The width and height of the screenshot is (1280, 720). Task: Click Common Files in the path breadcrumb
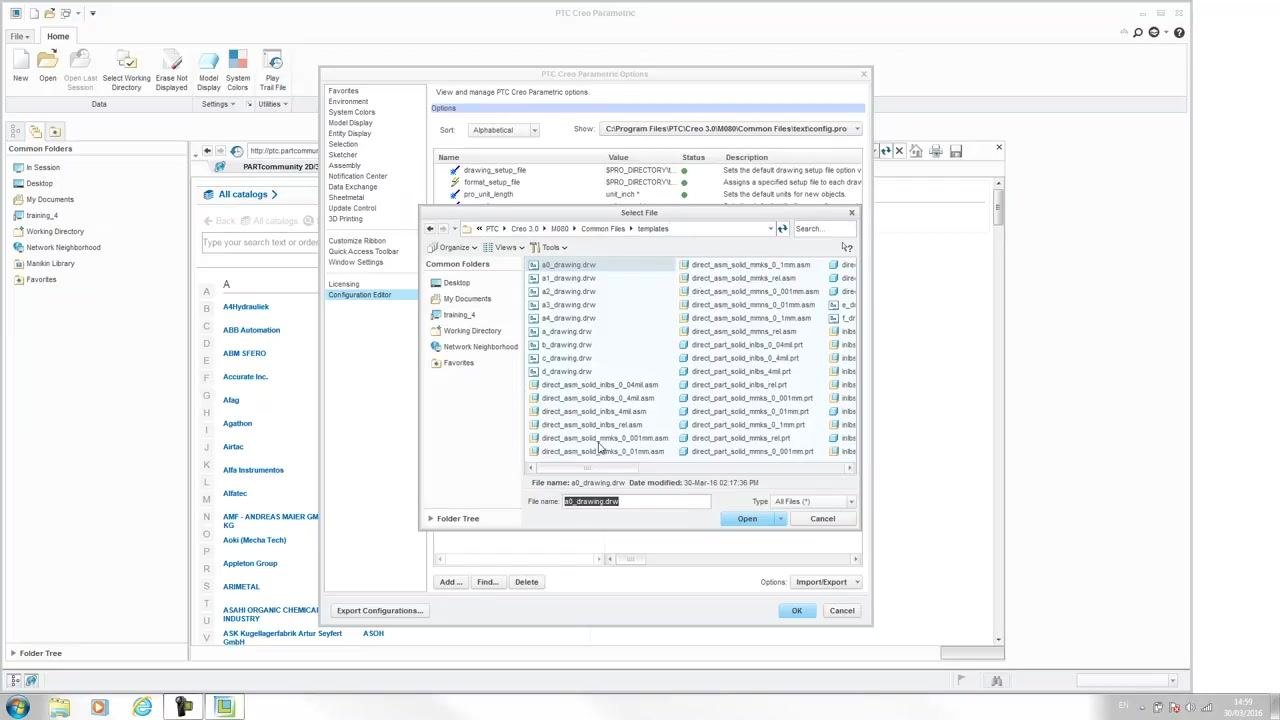point(603,229)
